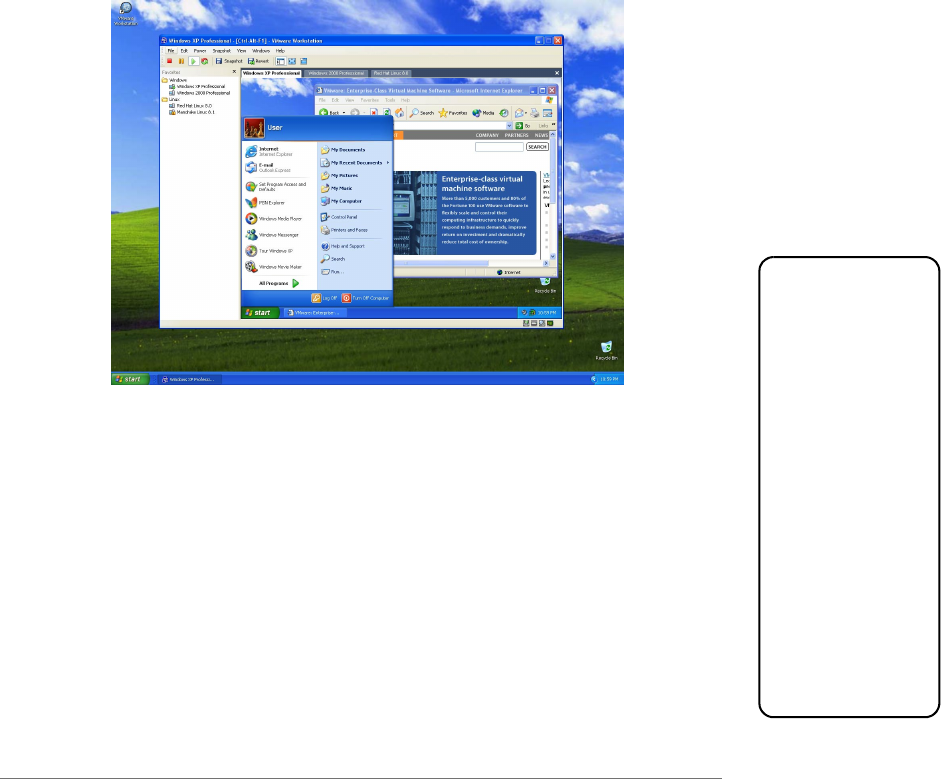Click the Back button in Internet Explorer
This screenshot has height=779, width=941.
pyautogui.click(x=329, y=113)
